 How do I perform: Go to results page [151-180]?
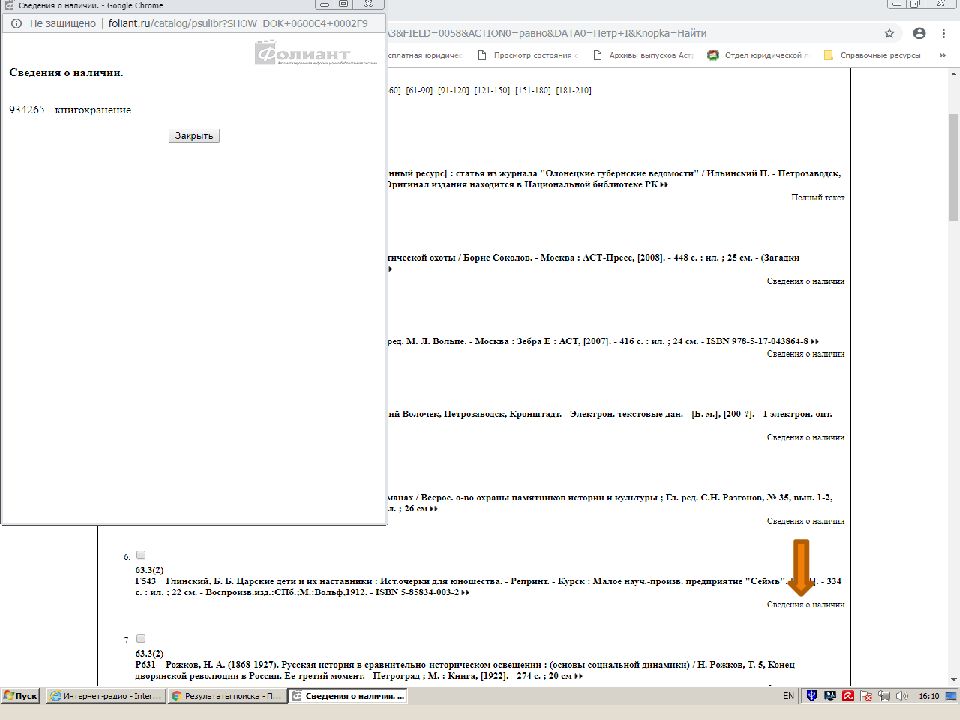[534, 91]
